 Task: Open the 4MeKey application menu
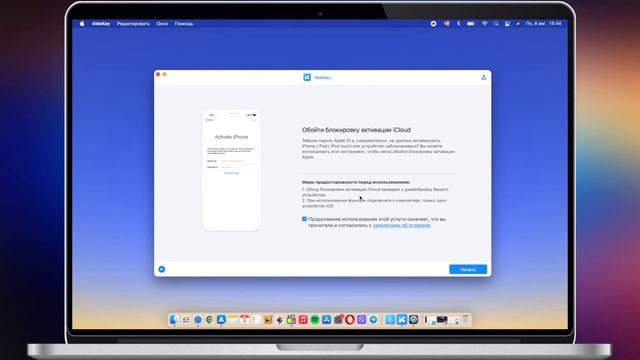(x=101, y=24)
